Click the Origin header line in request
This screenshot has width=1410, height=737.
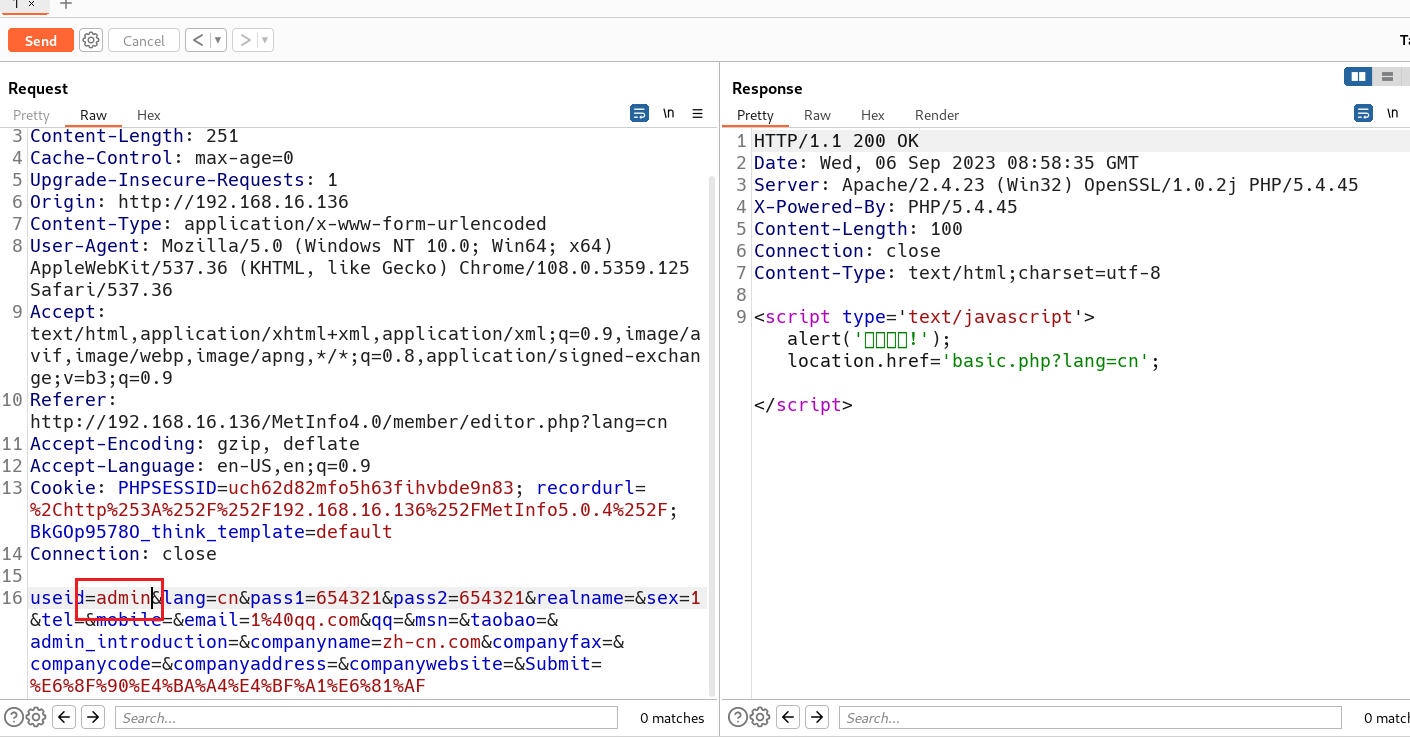coord(189,202)
